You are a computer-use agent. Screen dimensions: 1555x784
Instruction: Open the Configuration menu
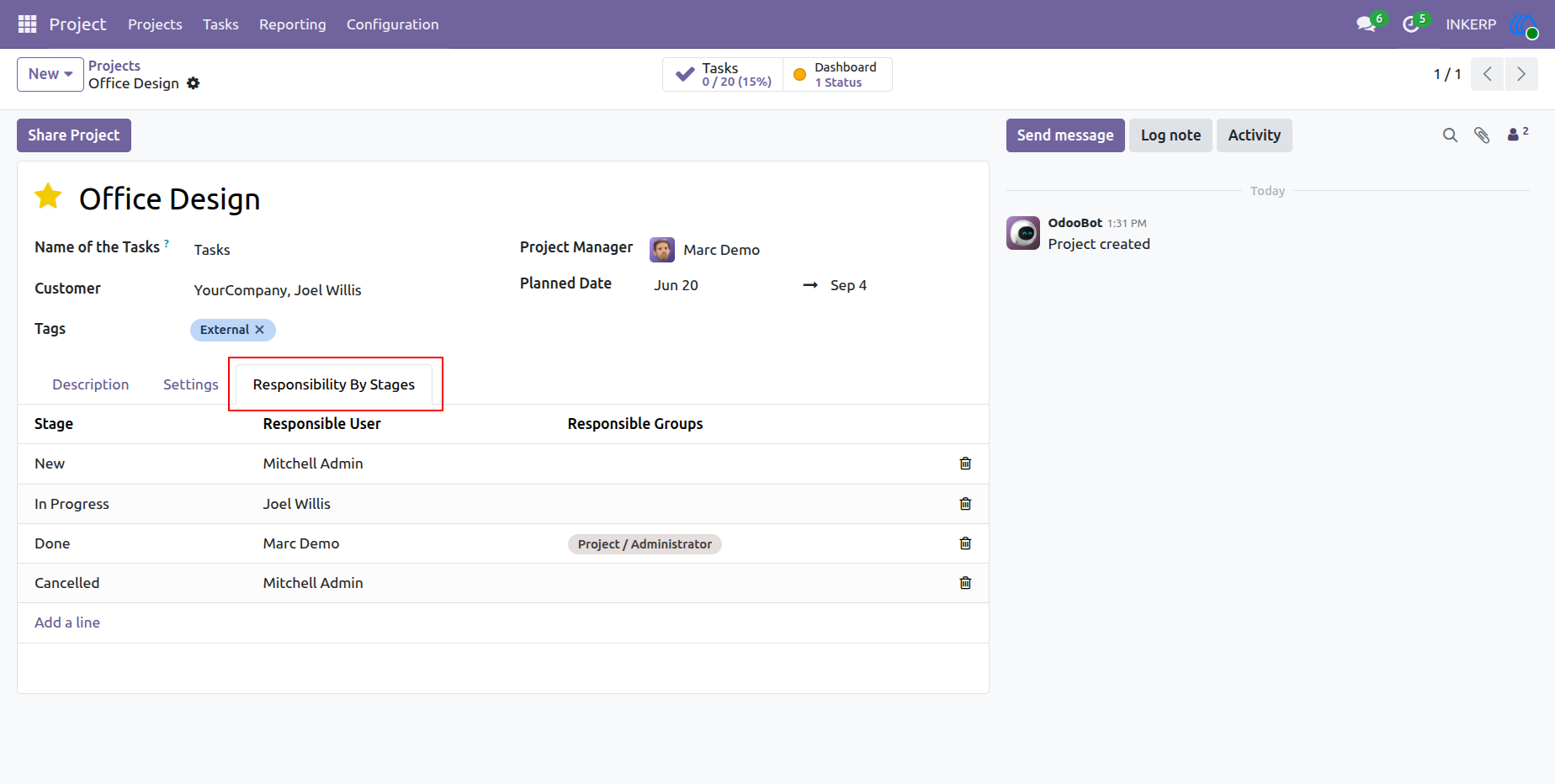(x=392, y=24)
